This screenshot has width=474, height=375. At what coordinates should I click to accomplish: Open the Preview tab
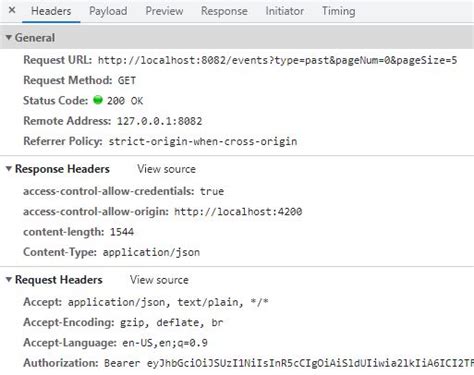click(164, 11)
